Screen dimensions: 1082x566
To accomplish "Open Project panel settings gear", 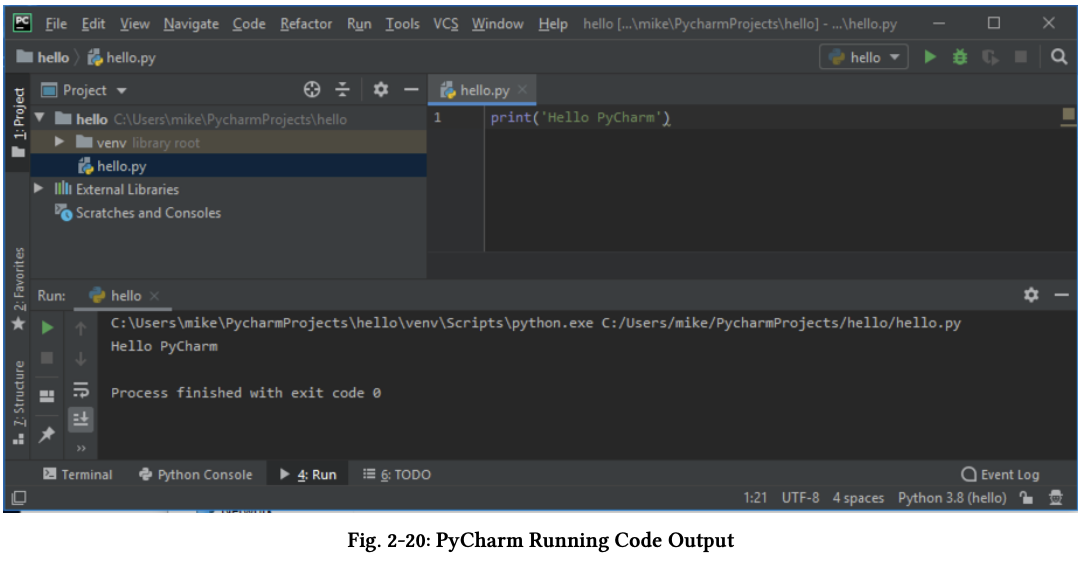I will [x=380, y=89].
